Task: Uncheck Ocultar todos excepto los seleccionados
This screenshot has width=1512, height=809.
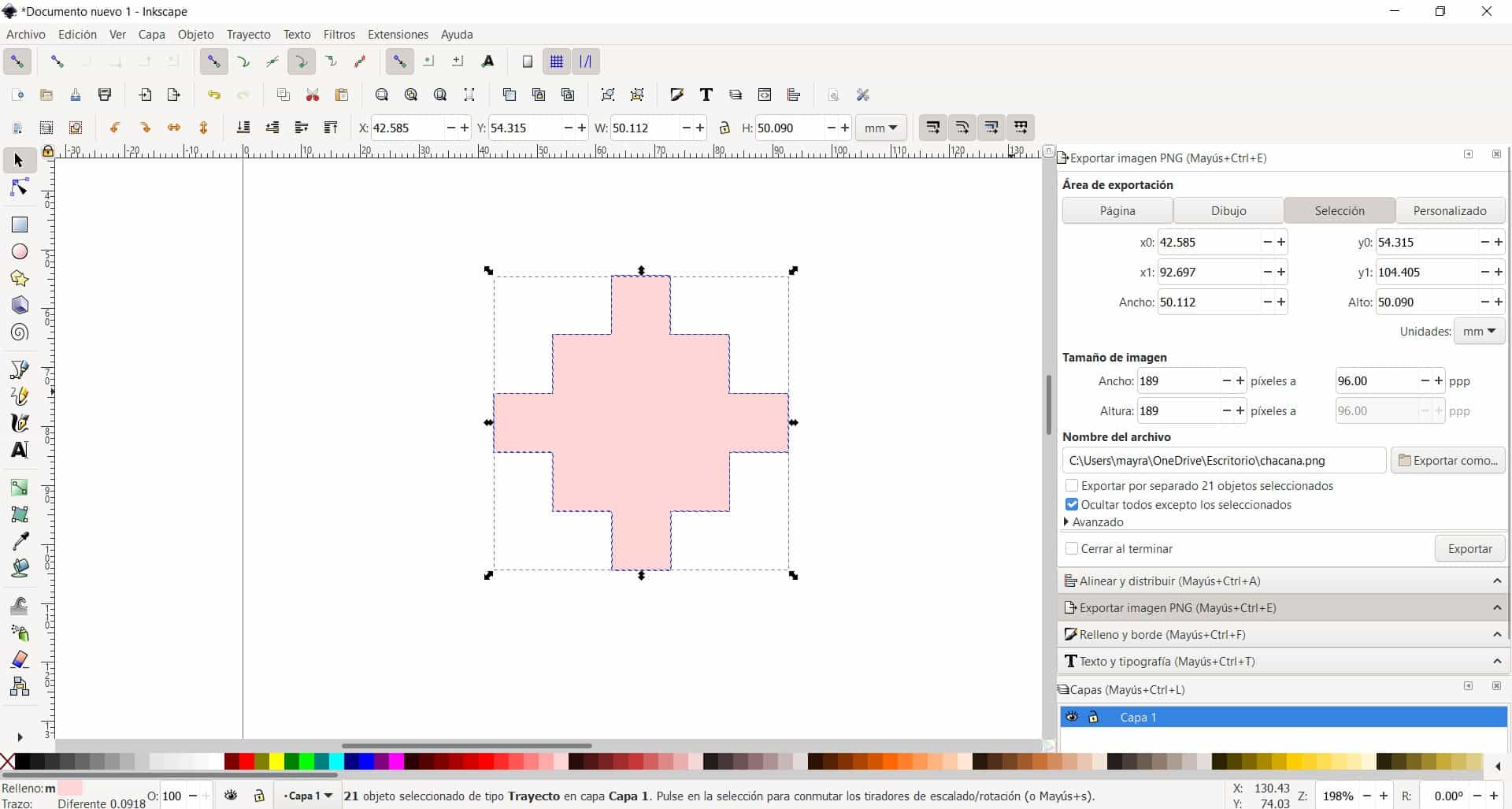Action: [1072, 504]
